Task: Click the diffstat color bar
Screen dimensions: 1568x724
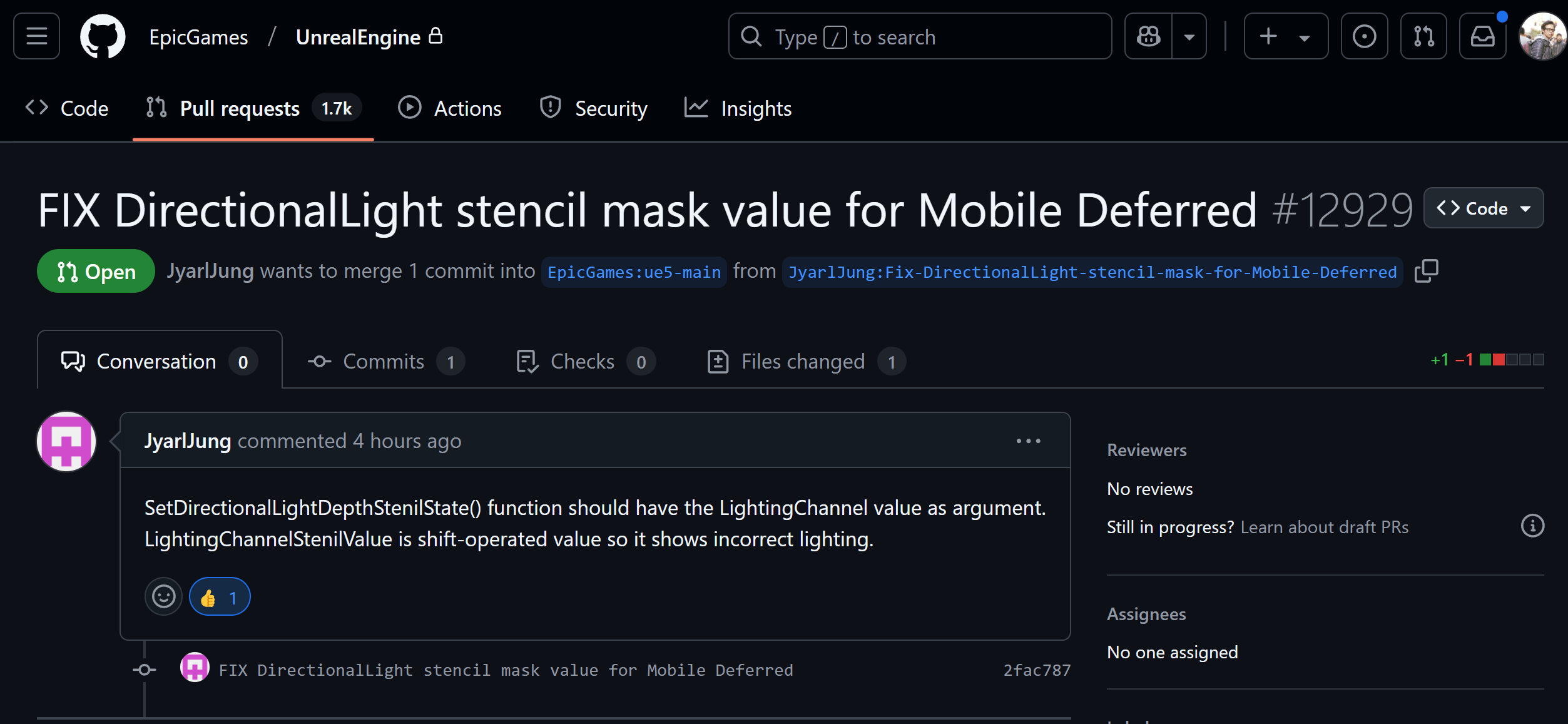Action: (1512, 360)
